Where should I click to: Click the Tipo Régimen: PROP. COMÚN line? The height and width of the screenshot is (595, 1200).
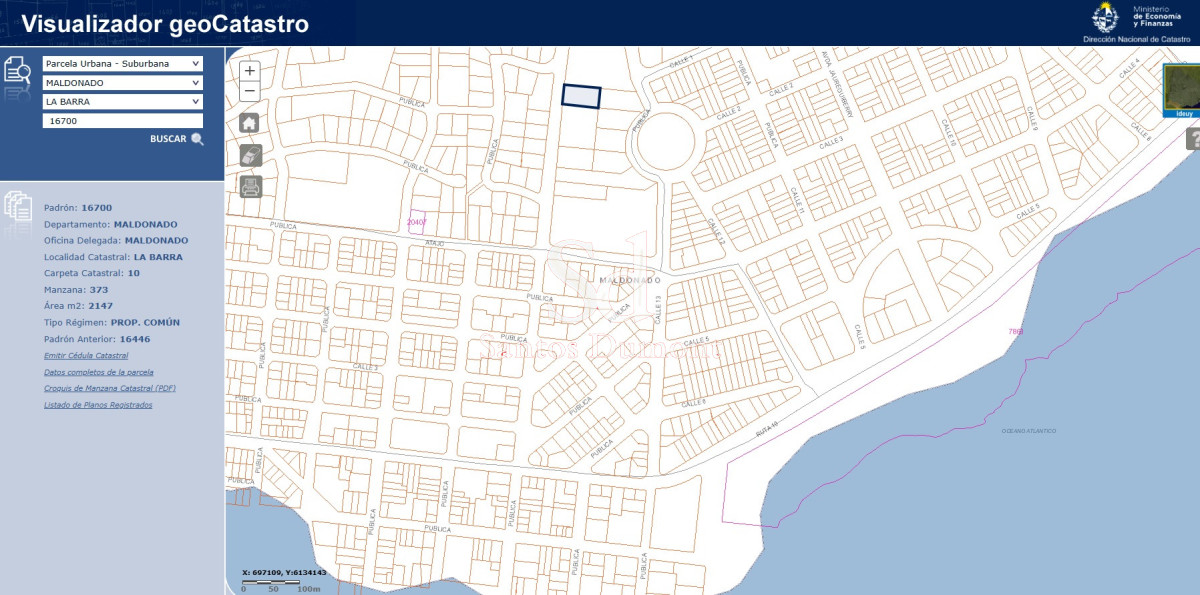coord(112,322)
